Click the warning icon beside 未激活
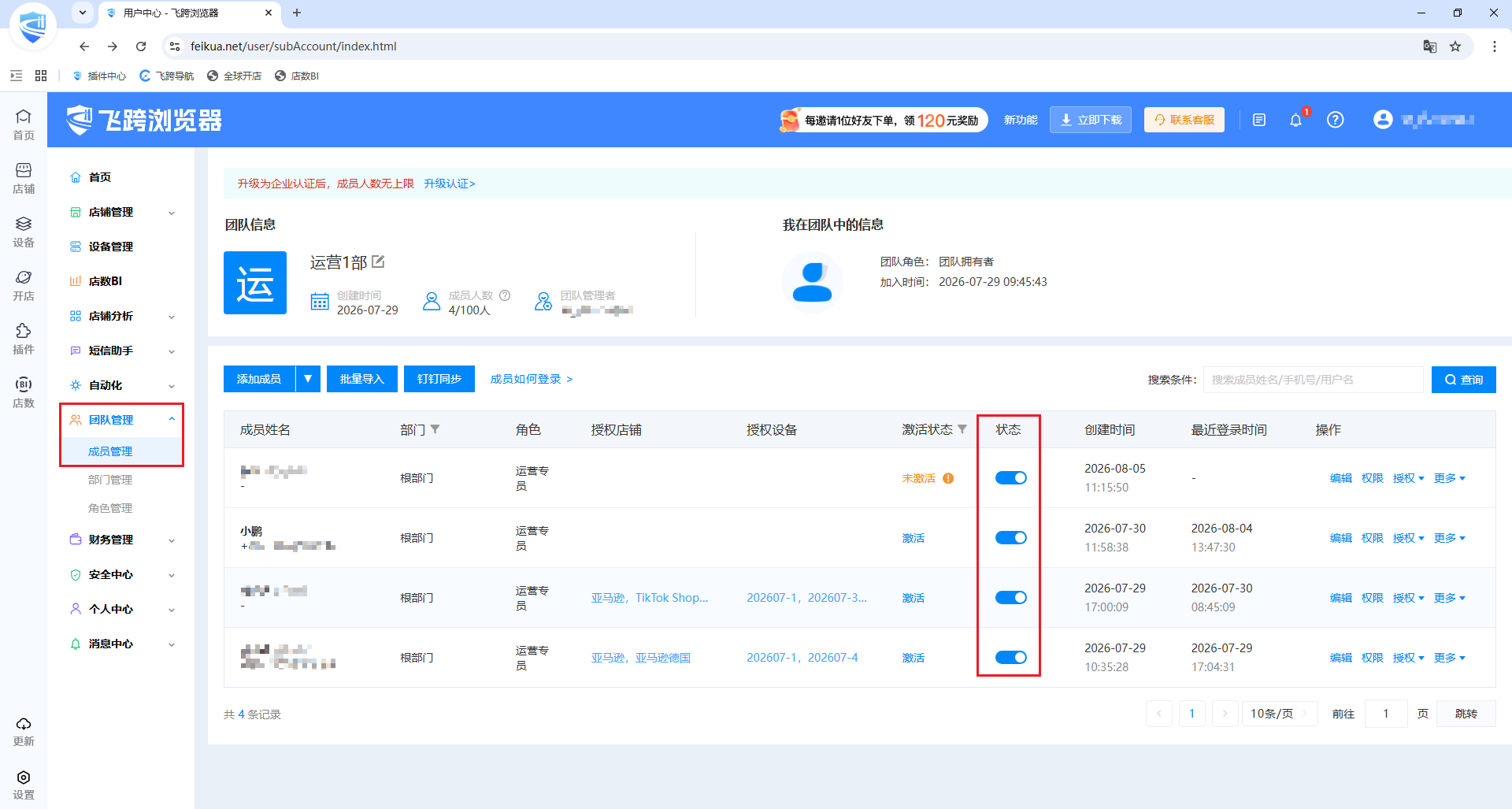The height and width of the screenshot is (809, 1512). [948, 478]
